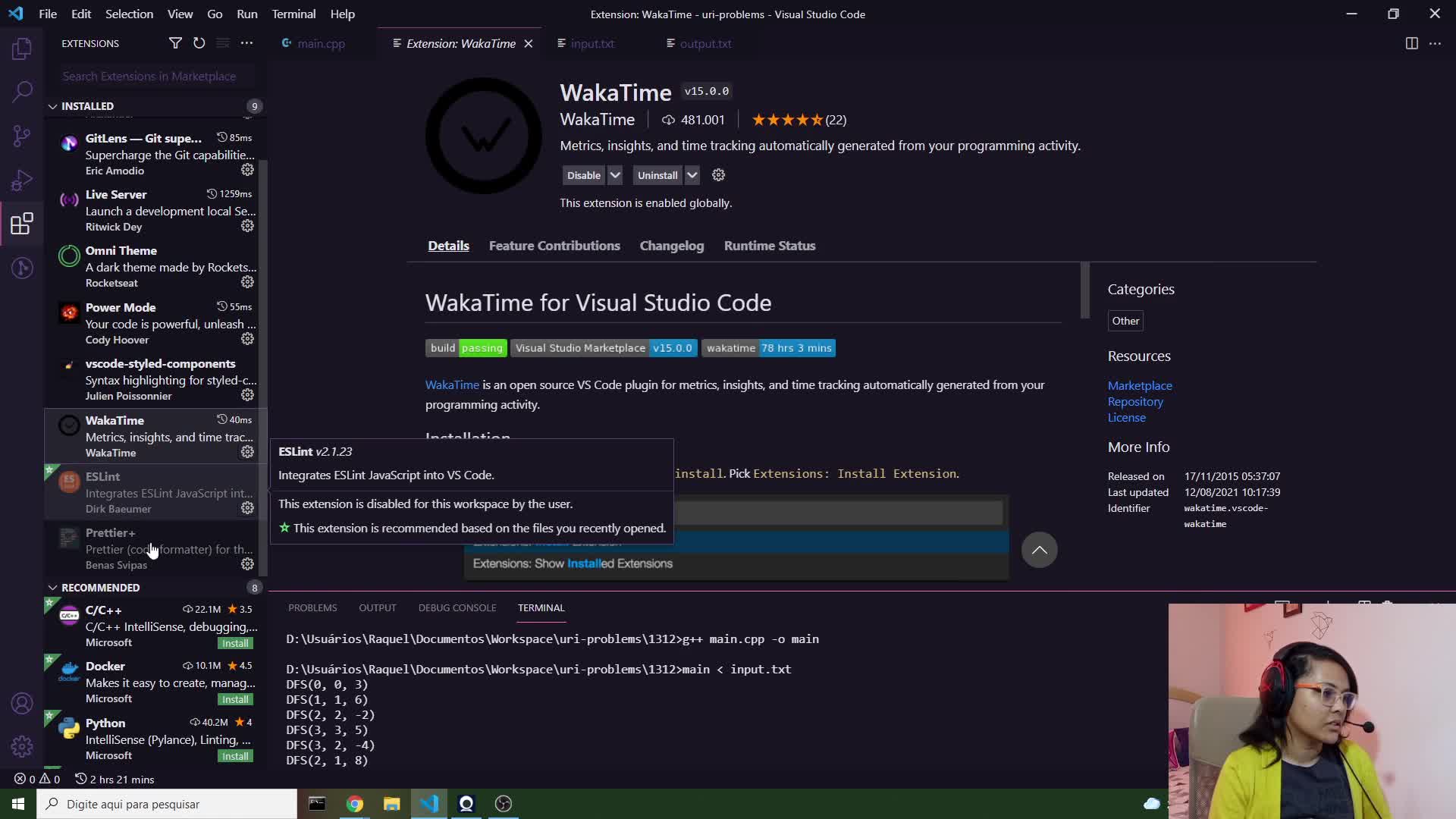
Task: Refresh the extensions list
Action: point(199,43)
